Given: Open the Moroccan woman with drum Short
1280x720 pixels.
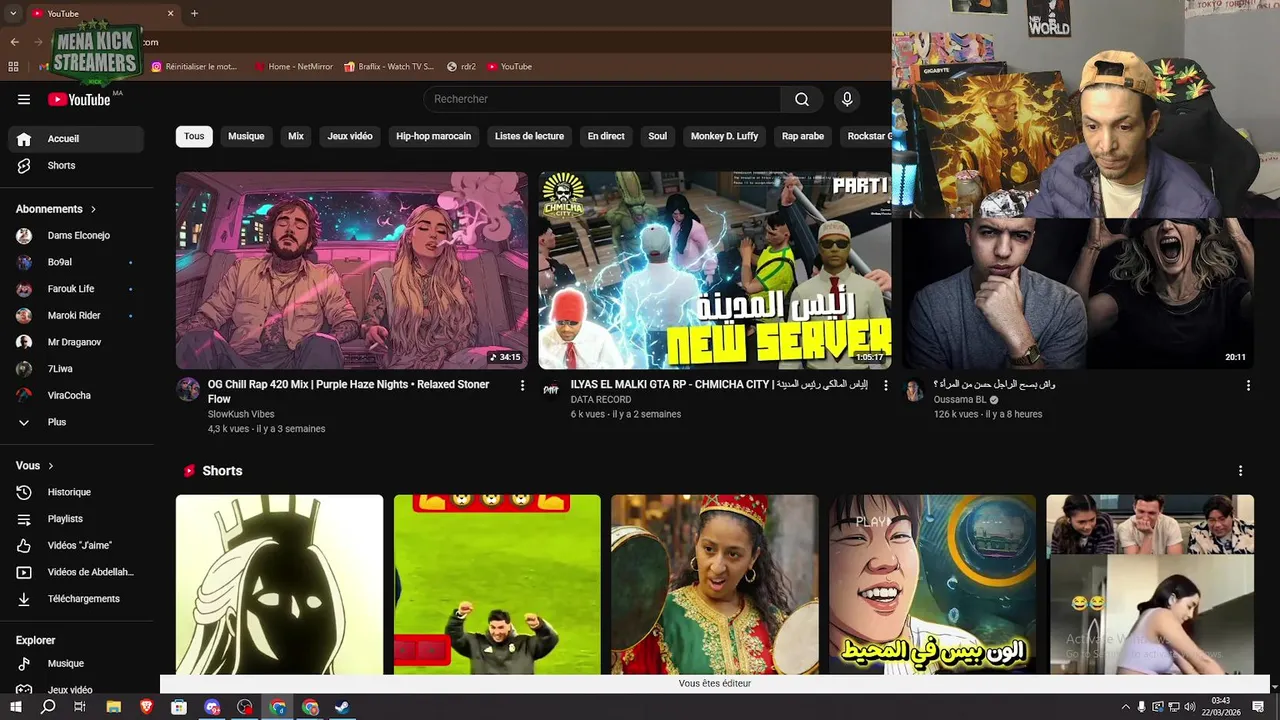Looking at the screenshot, I should coord(715,585).
